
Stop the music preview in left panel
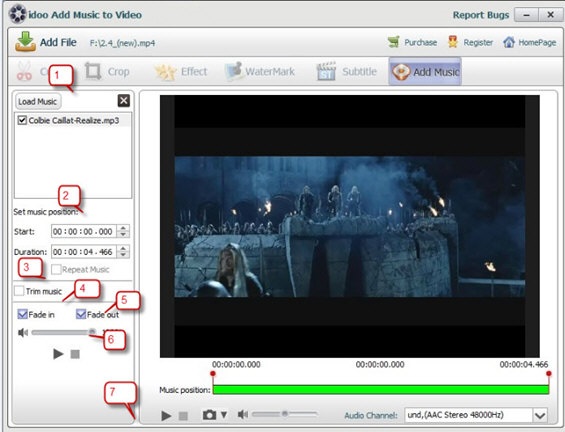click(x=75, y=355)
